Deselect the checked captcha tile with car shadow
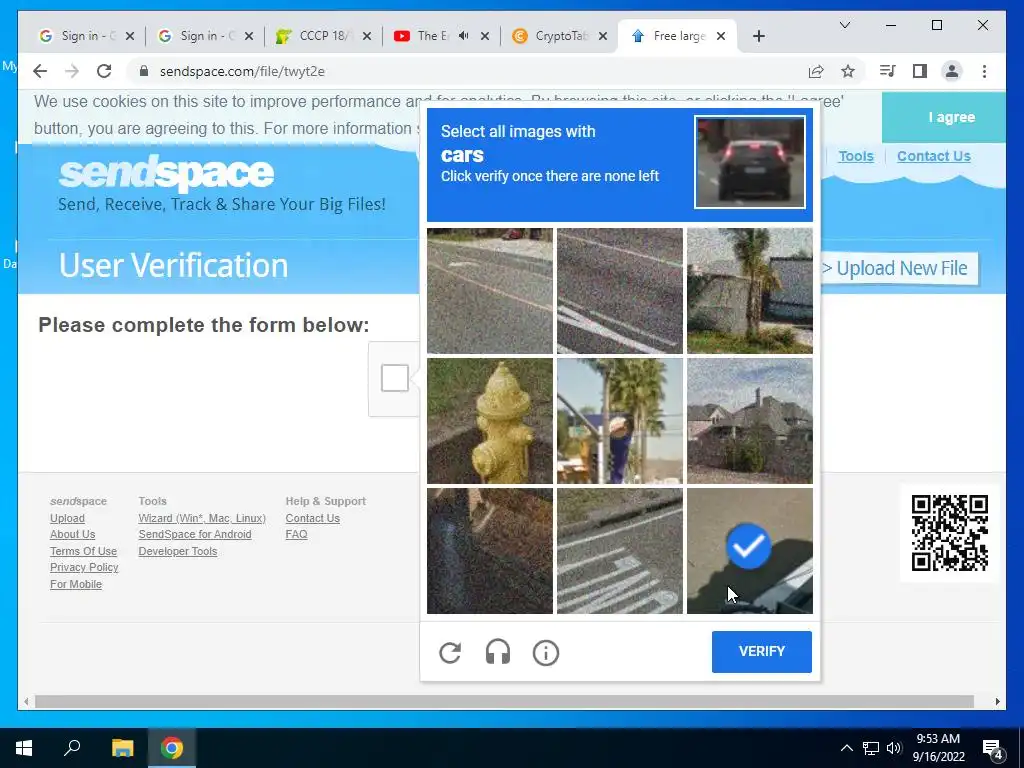 [x=750, y=551]
